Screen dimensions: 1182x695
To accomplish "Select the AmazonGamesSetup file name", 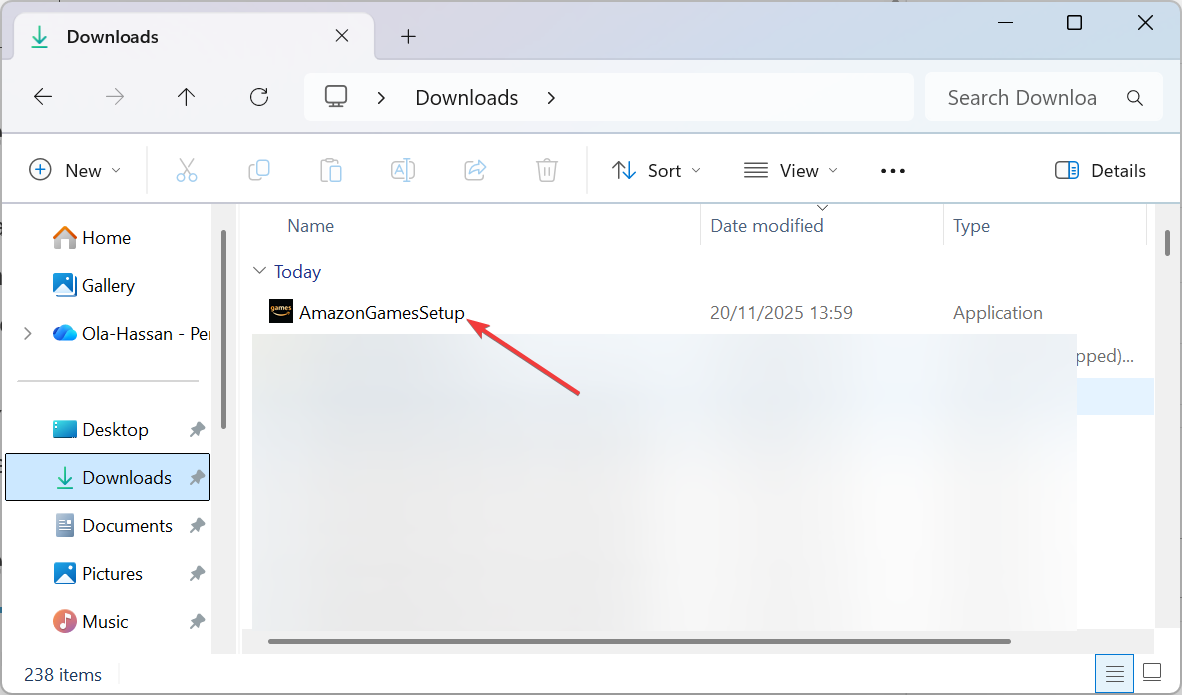I will click(x=381, y=312).
